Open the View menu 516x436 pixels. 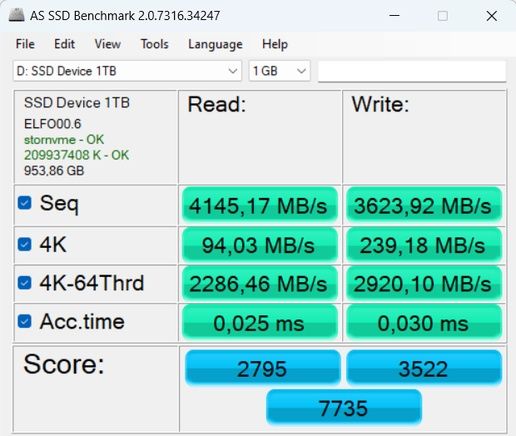107,44
